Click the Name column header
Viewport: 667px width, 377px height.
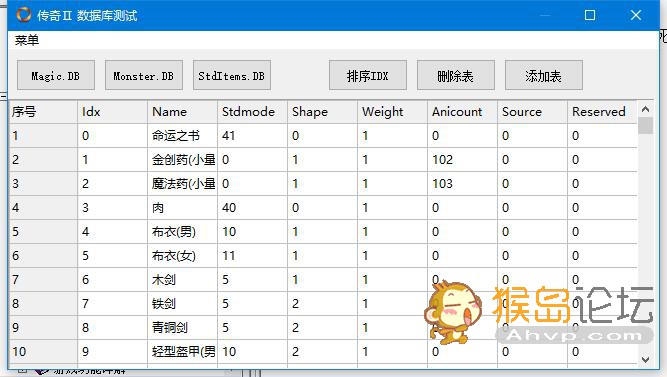click(x=182, y=112)
